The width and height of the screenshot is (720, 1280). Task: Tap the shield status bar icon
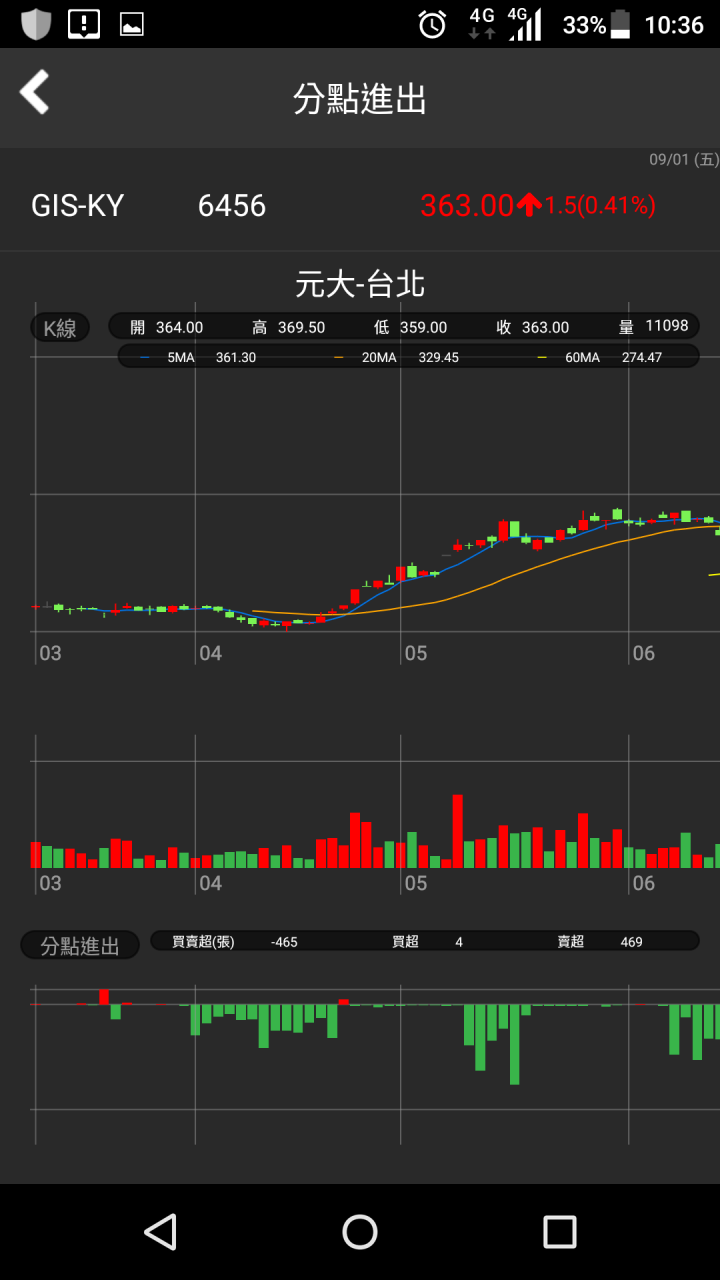pos(36,24)
